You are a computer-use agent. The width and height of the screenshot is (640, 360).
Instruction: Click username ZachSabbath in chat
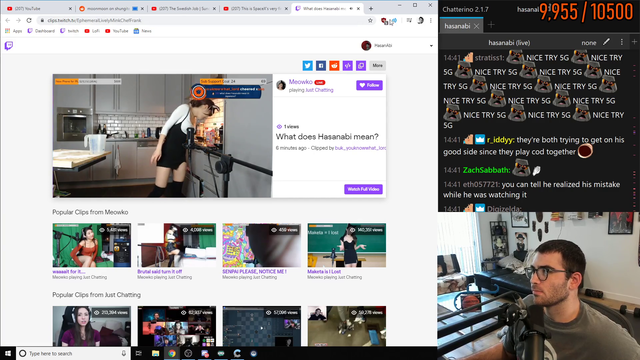tap(487, 170)
